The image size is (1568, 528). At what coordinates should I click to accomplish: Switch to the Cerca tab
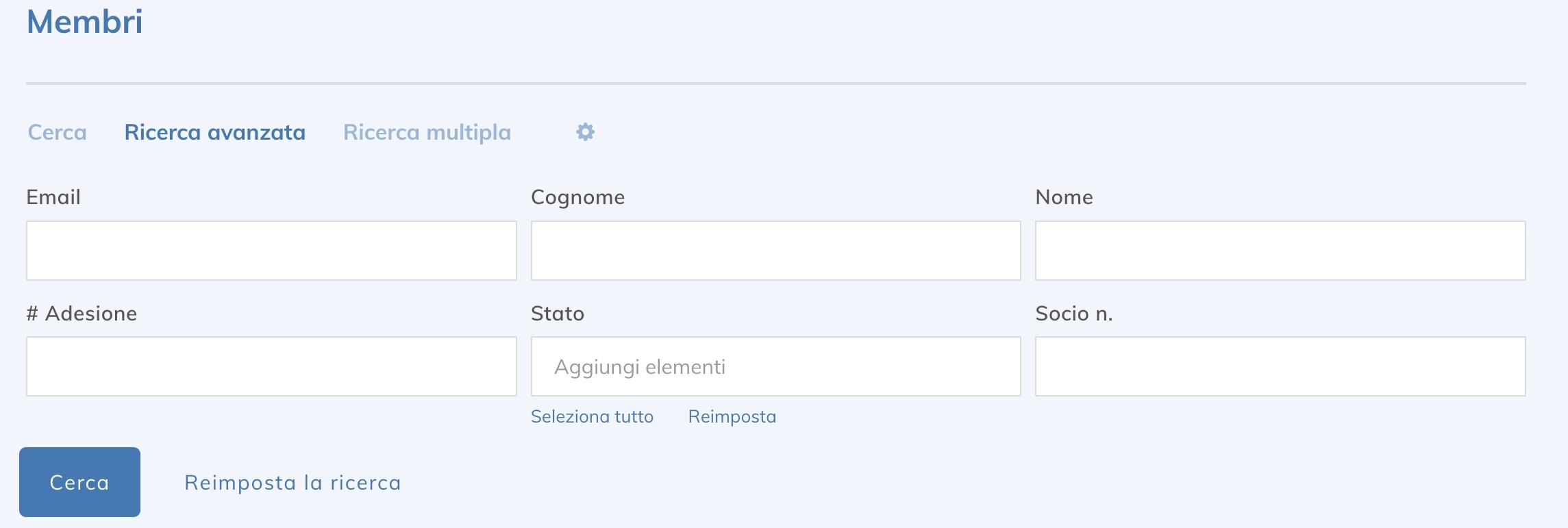pos(56,132)
